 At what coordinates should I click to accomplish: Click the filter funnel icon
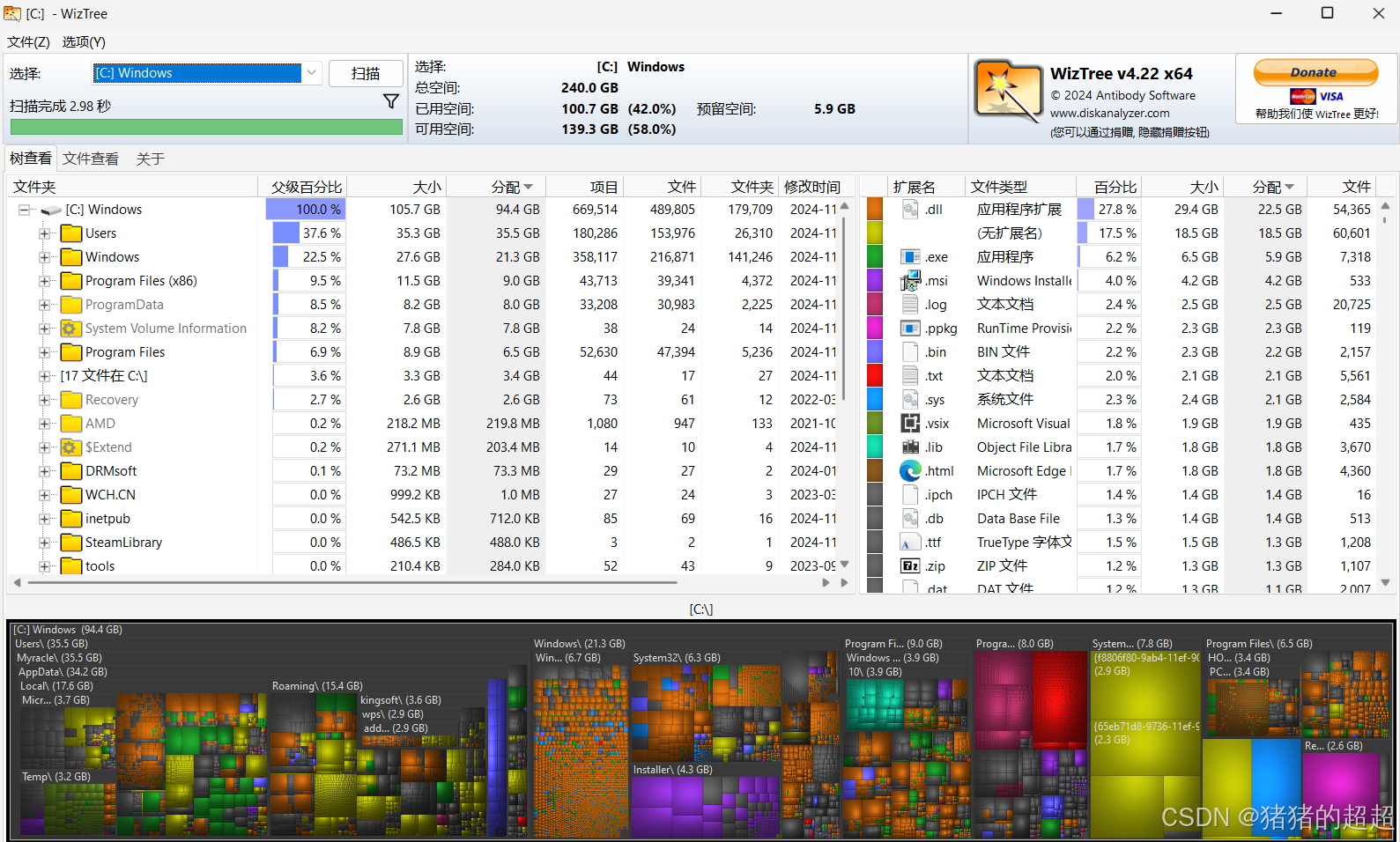point(391,102)
